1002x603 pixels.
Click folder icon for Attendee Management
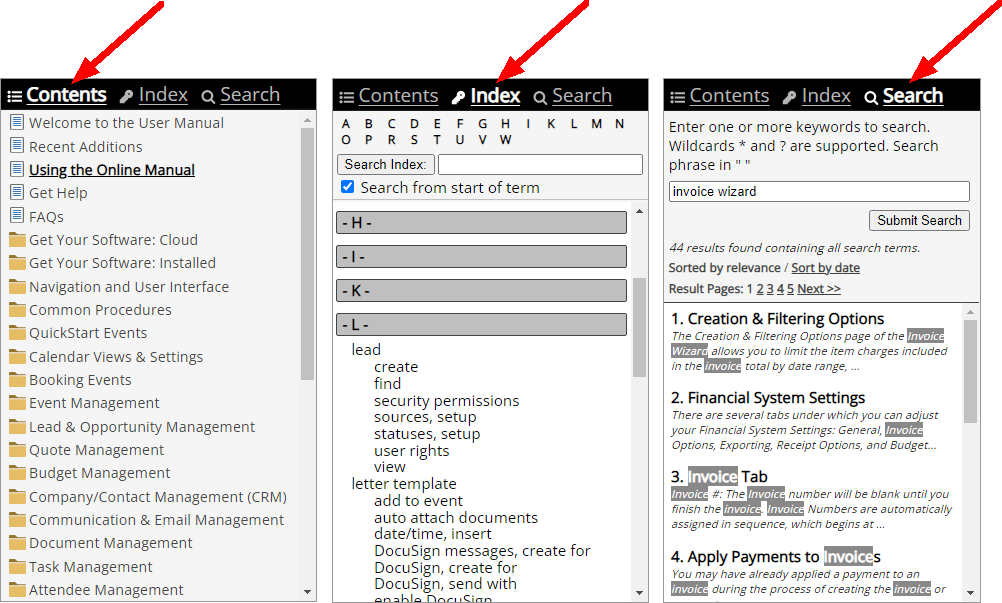pos(17,590)
